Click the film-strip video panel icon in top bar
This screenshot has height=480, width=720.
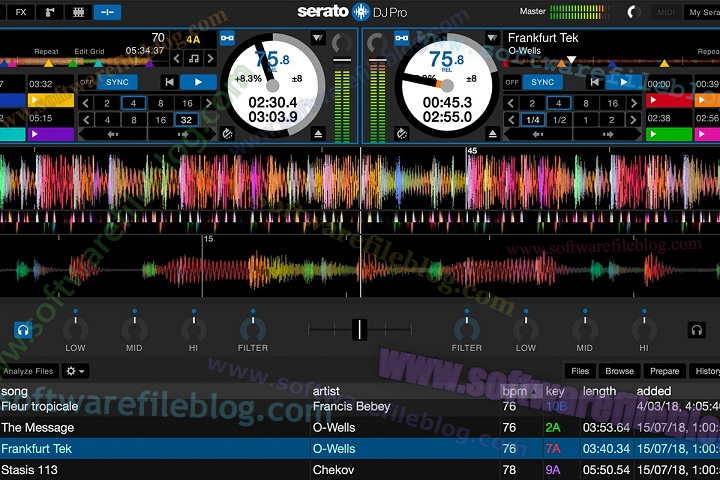[x=79, y=12]
